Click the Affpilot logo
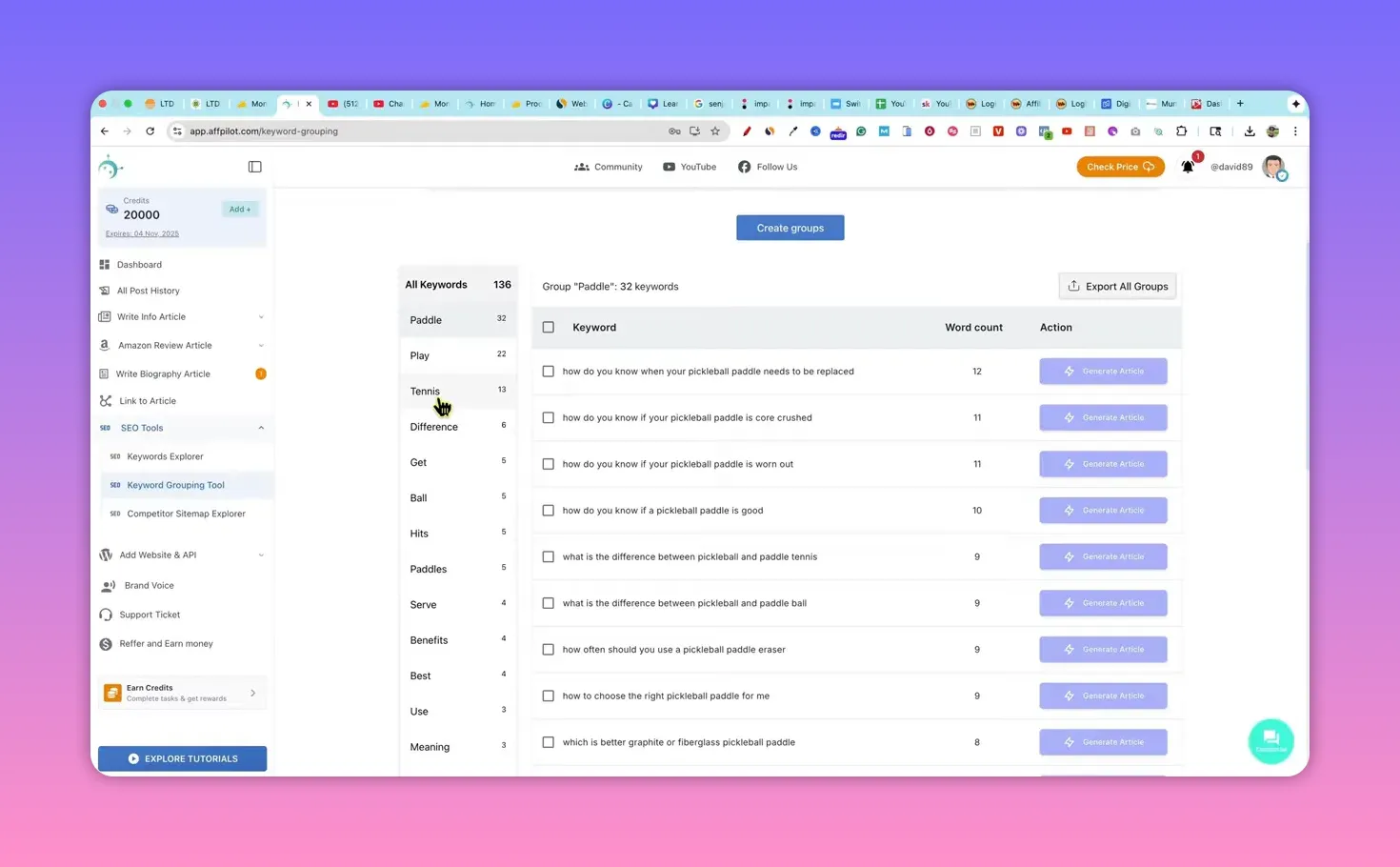1400x867 pixels. point(110,166)
